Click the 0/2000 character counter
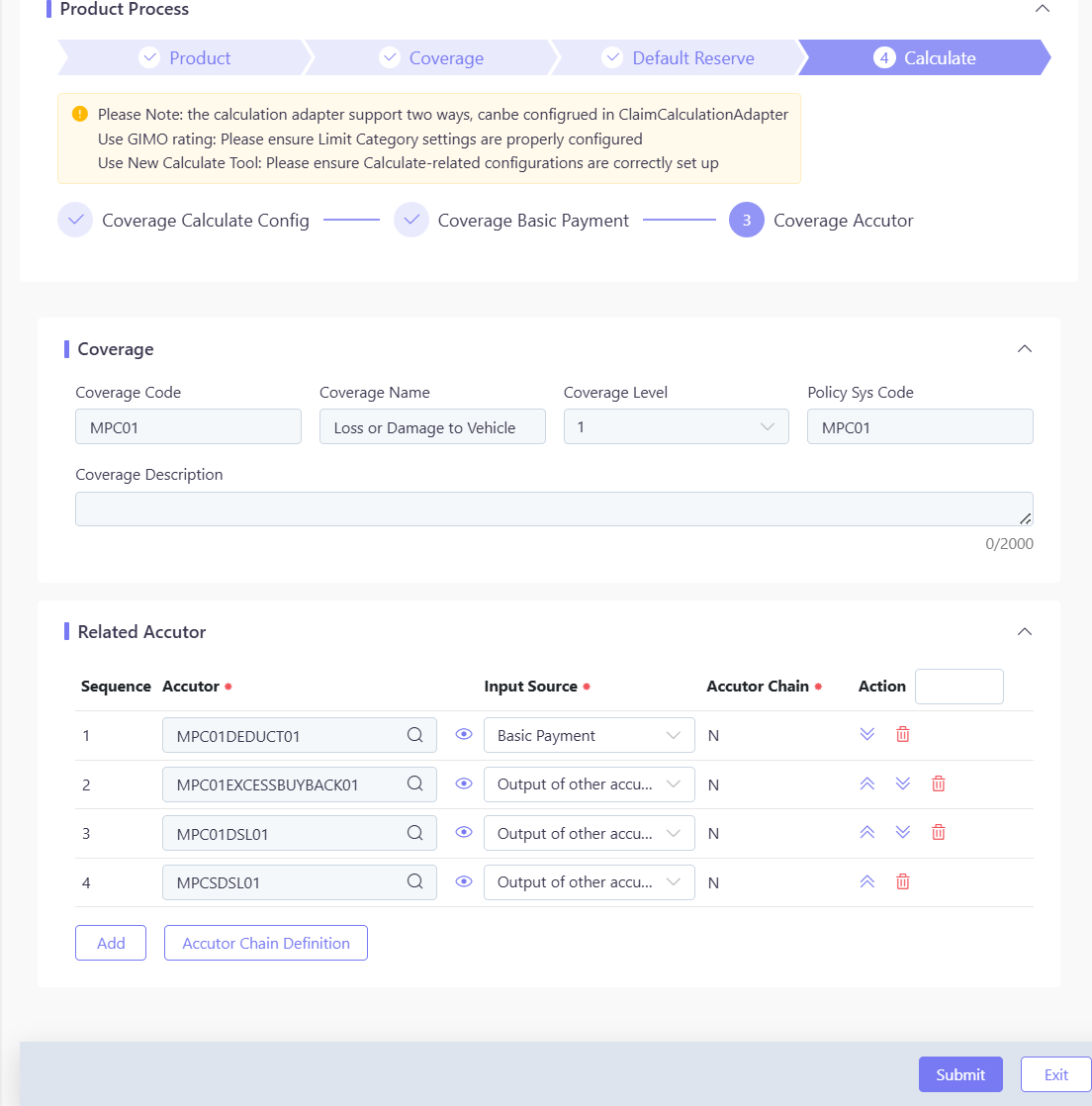Screen dimensions: 1092x1106 click(x=1009, y=544)
